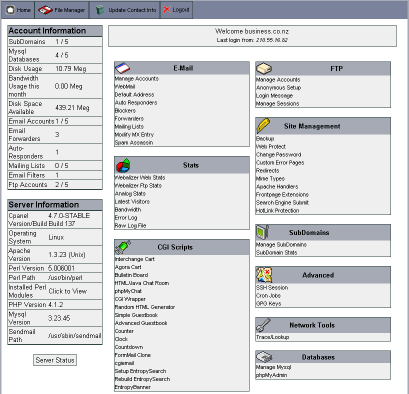Open the HotLink Protection link
409x394 pixels.
278,211
